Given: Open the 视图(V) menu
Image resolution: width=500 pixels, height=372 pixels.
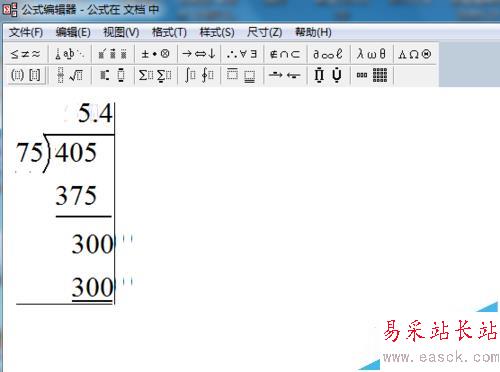Looking at the screenshot, I should pyautogui.click(x=121, y=33).
